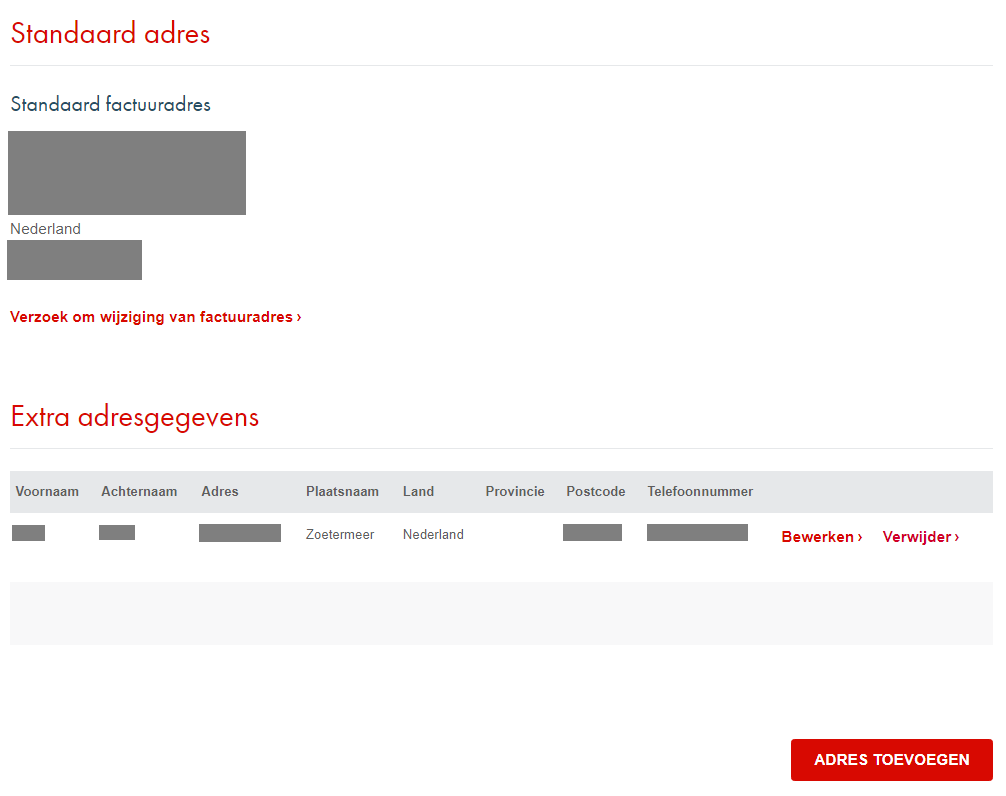Click the Achternaam column header

click(139, 491)
